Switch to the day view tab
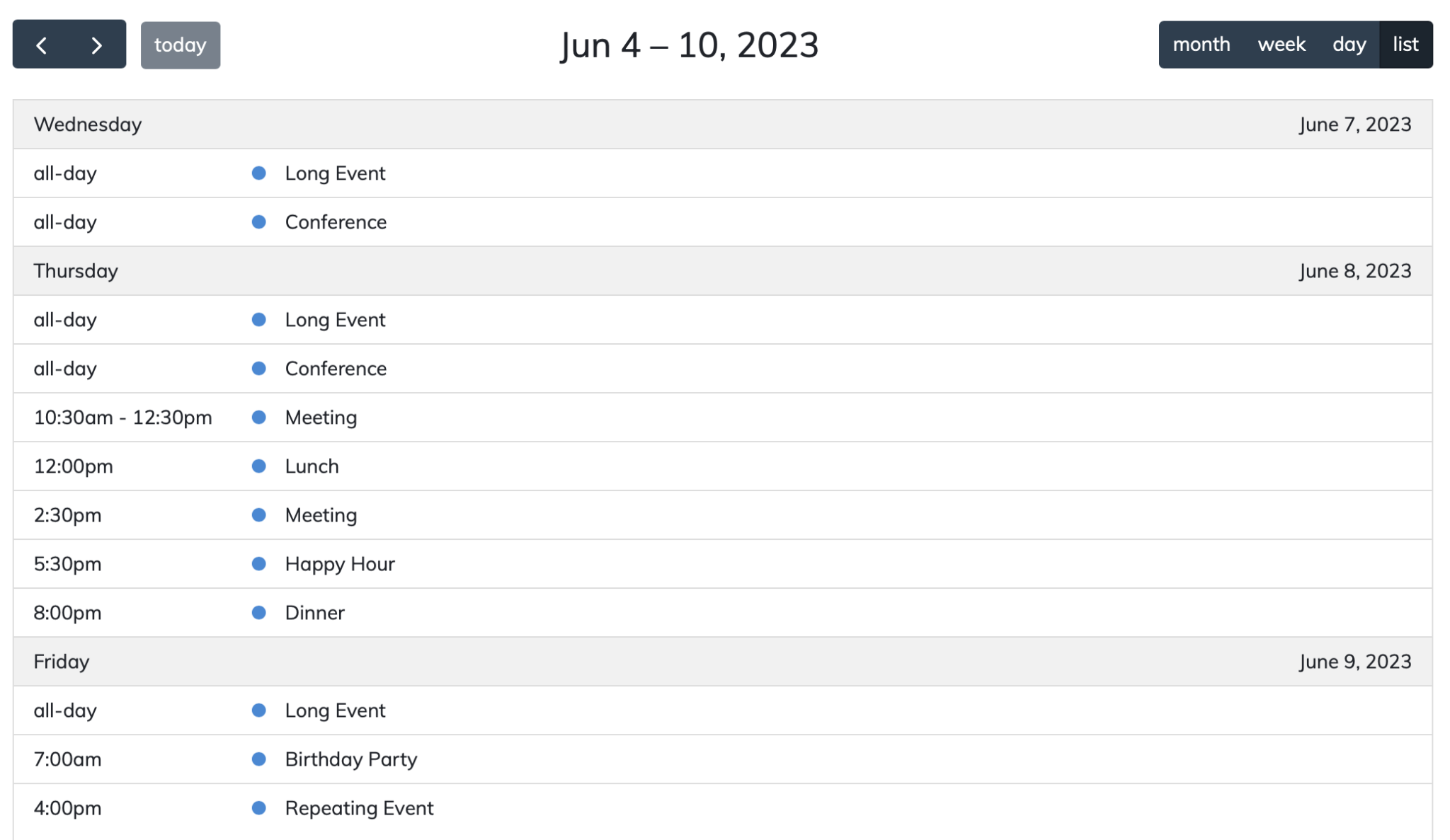The image size is (1450, 840). 1349,44
